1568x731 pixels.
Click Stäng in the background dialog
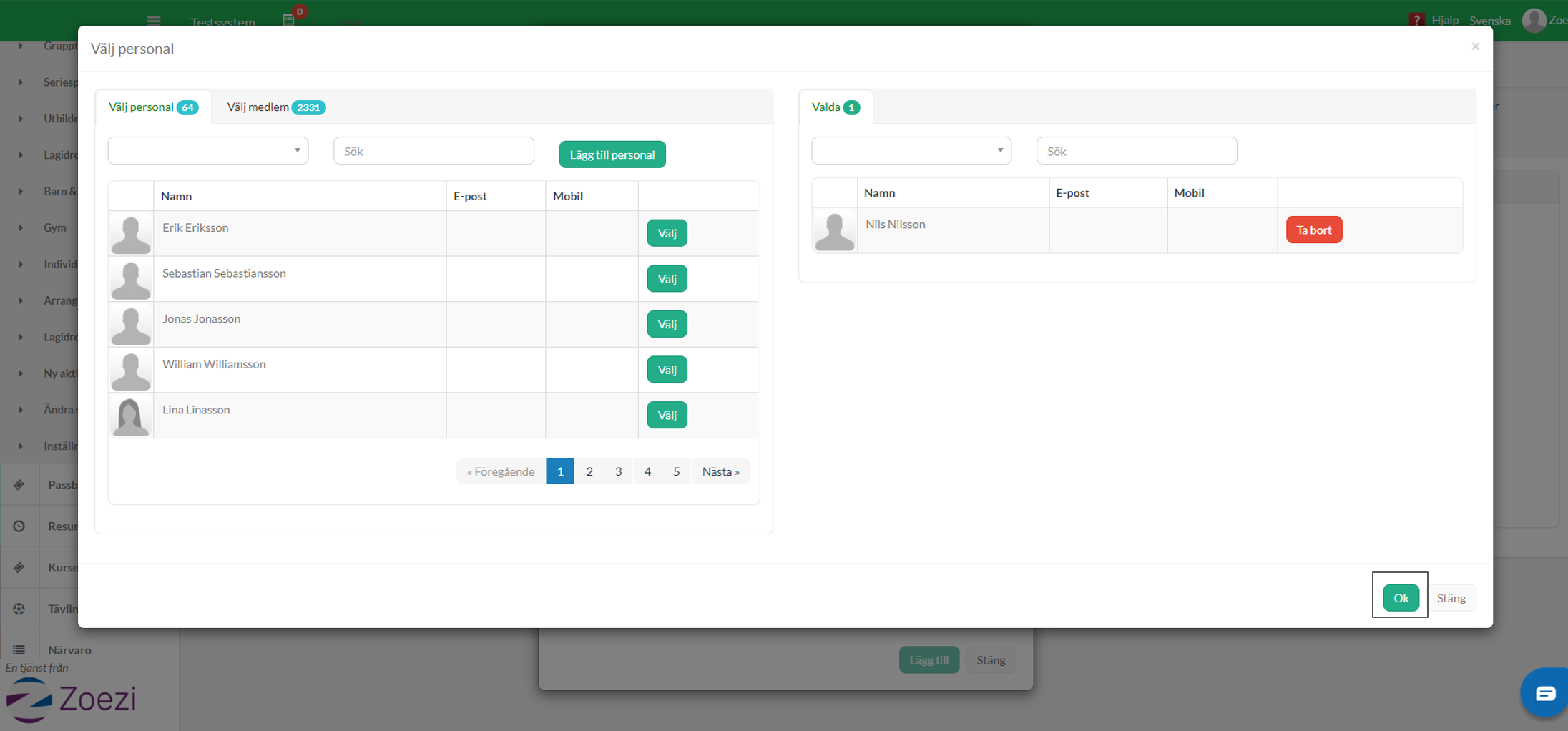(x=991, y=659)
